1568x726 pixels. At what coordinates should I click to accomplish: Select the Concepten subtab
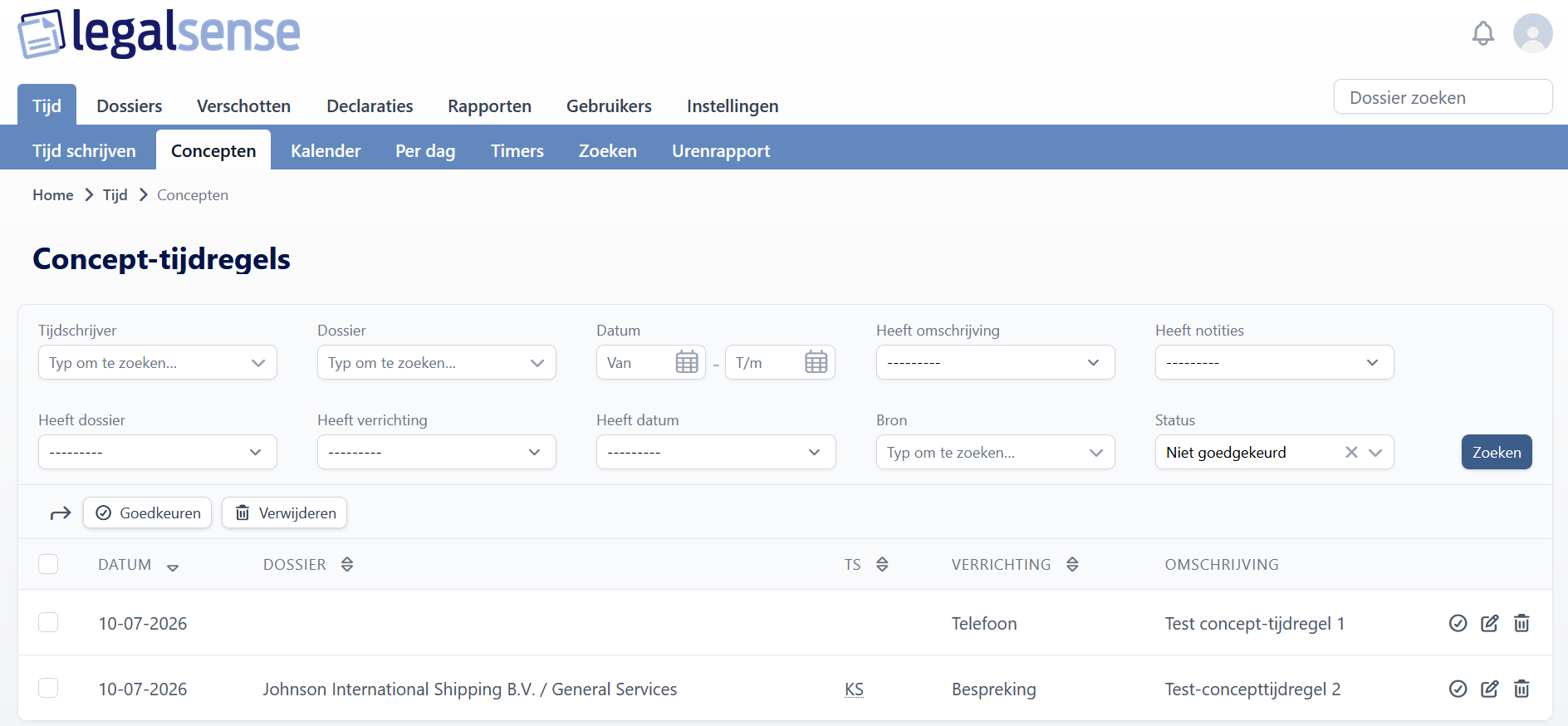[x=213, y=150]
